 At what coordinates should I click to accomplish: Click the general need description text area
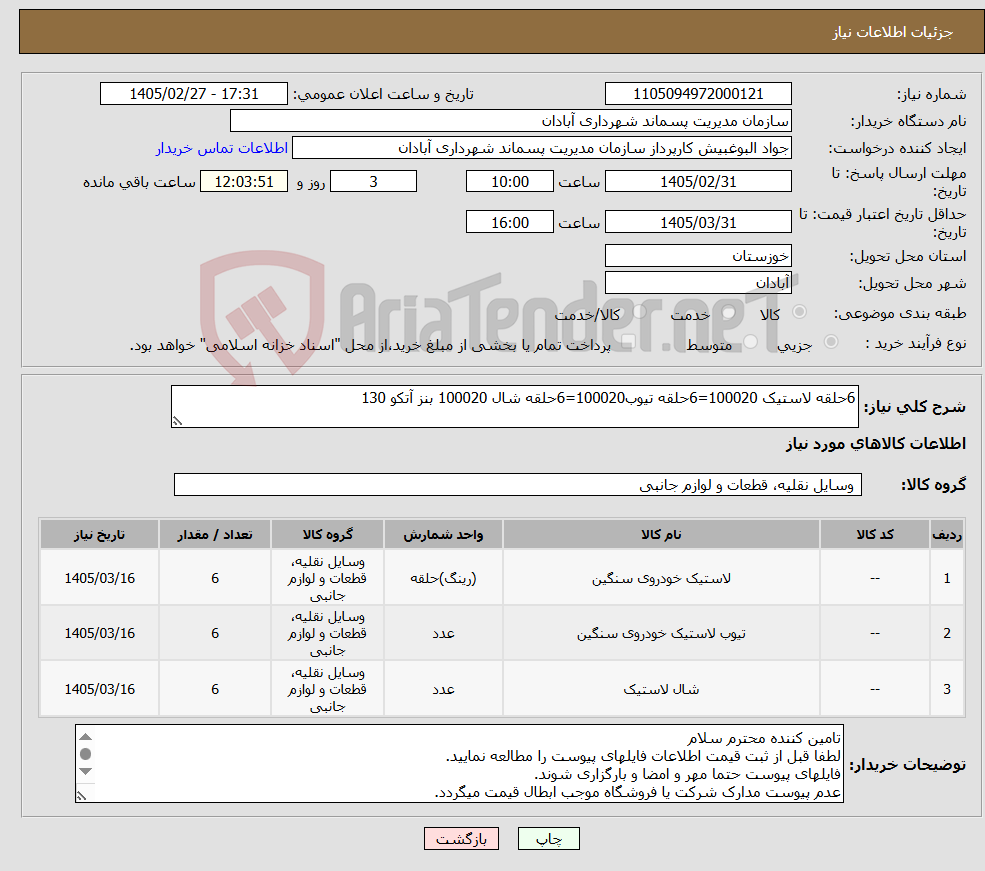click(x=514, y=406)
